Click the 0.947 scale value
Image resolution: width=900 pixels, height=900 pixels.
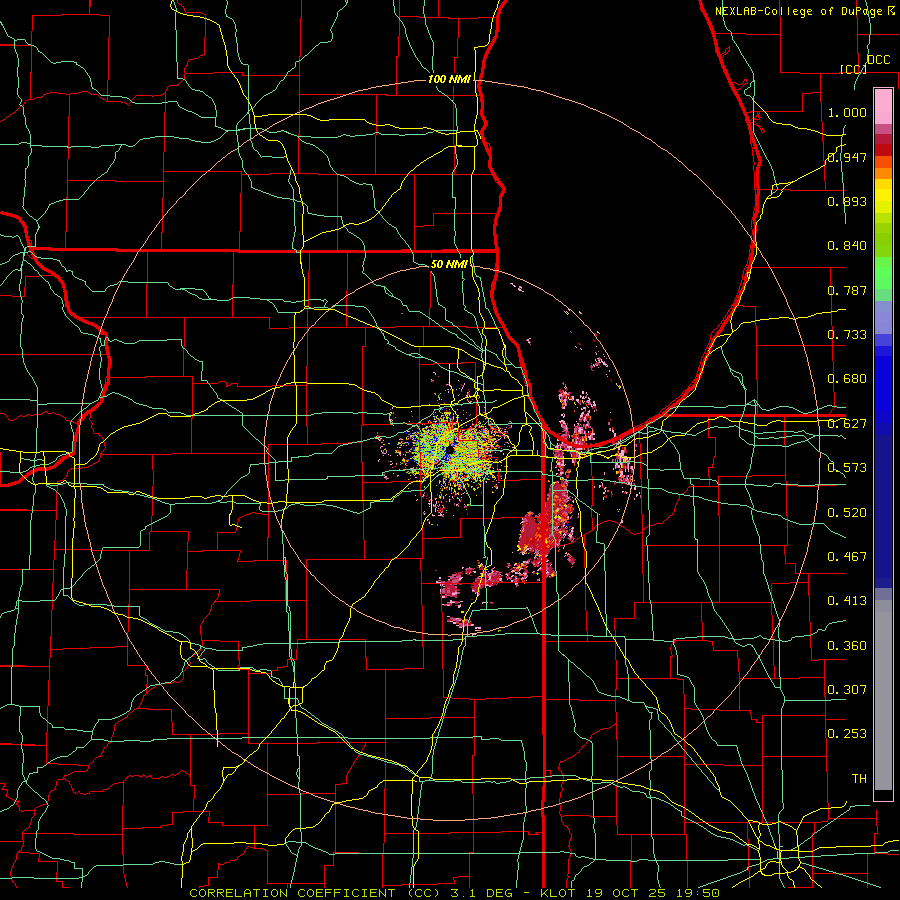[x=847, y=157]
